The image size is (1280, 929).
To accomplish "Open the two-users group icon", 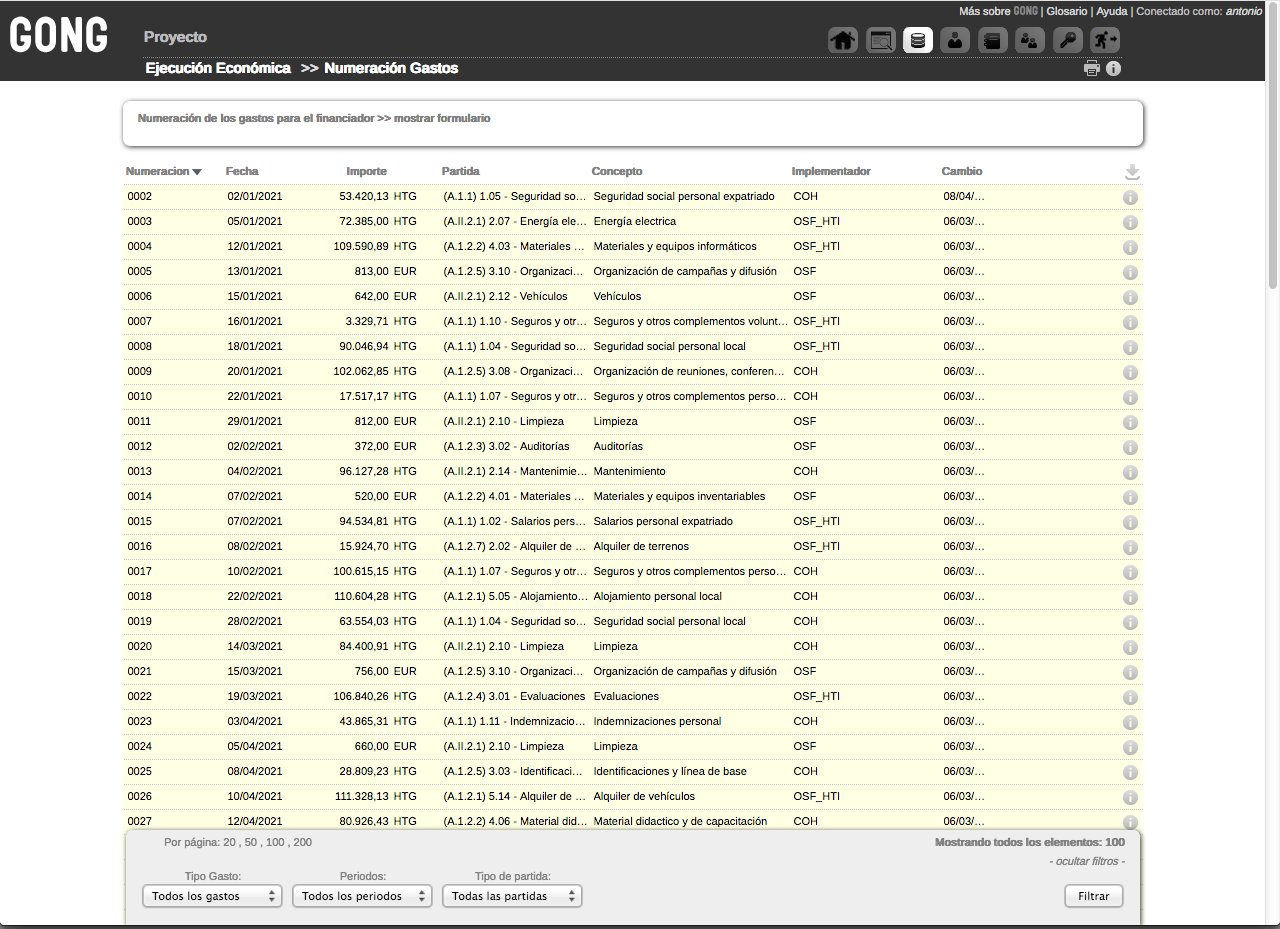I will pos(1030,40).
